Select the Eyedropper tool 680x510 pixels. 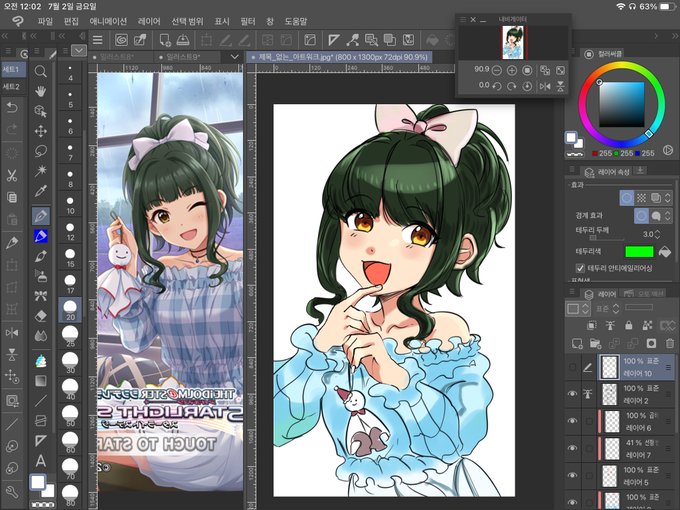40,191
